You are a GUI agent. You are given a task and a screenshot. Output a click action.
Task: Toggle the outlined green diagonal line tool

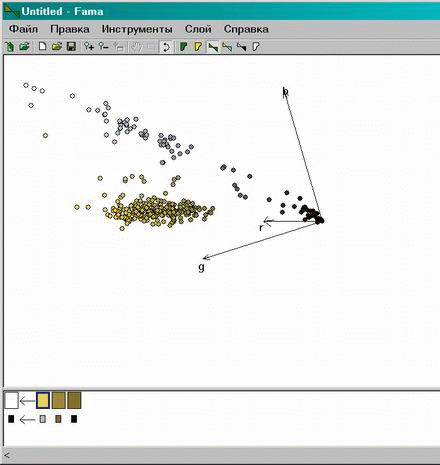tap(227, 47)
